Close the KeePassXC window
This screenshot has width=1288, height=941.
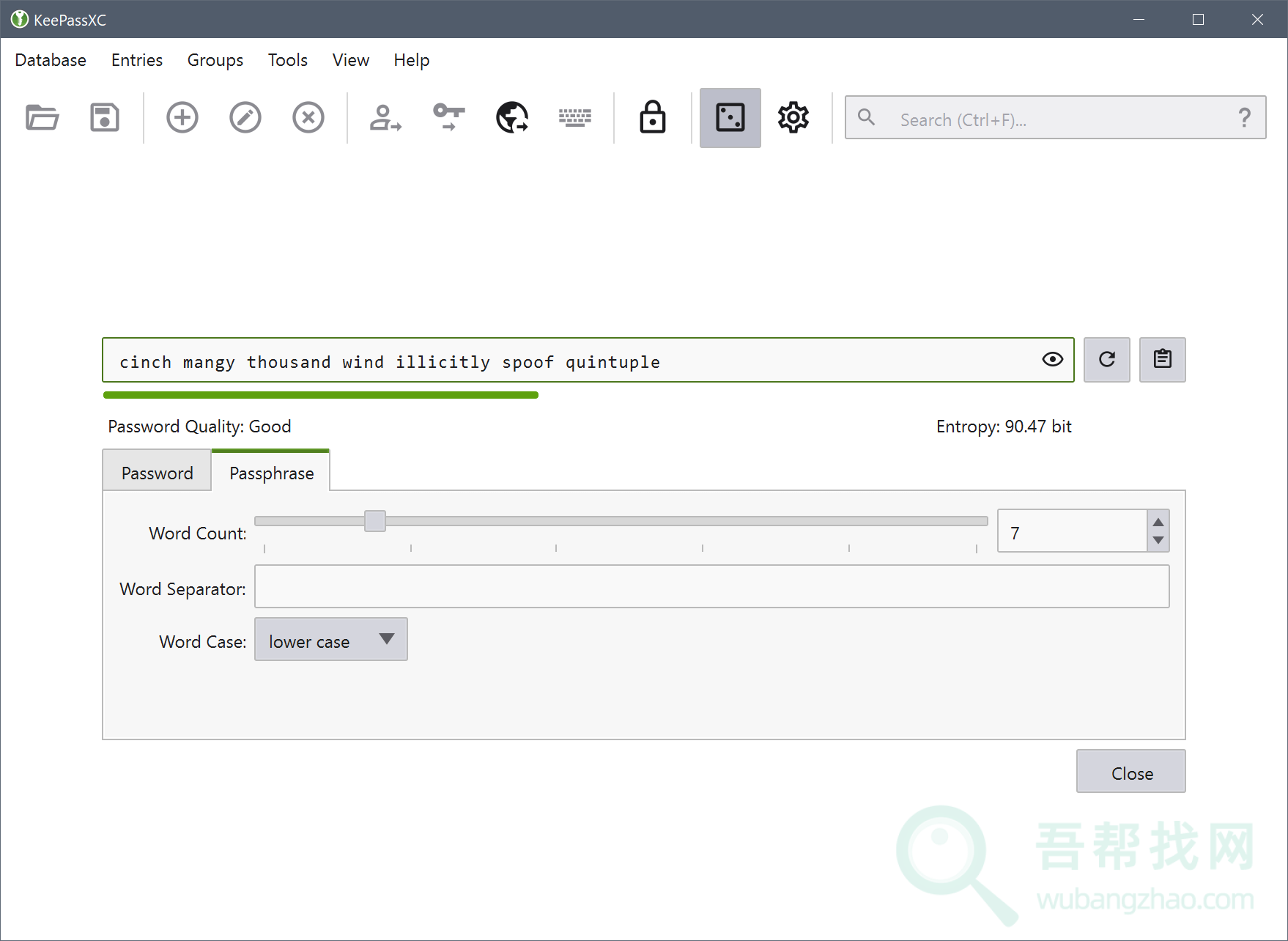[x=1257, y=20]
